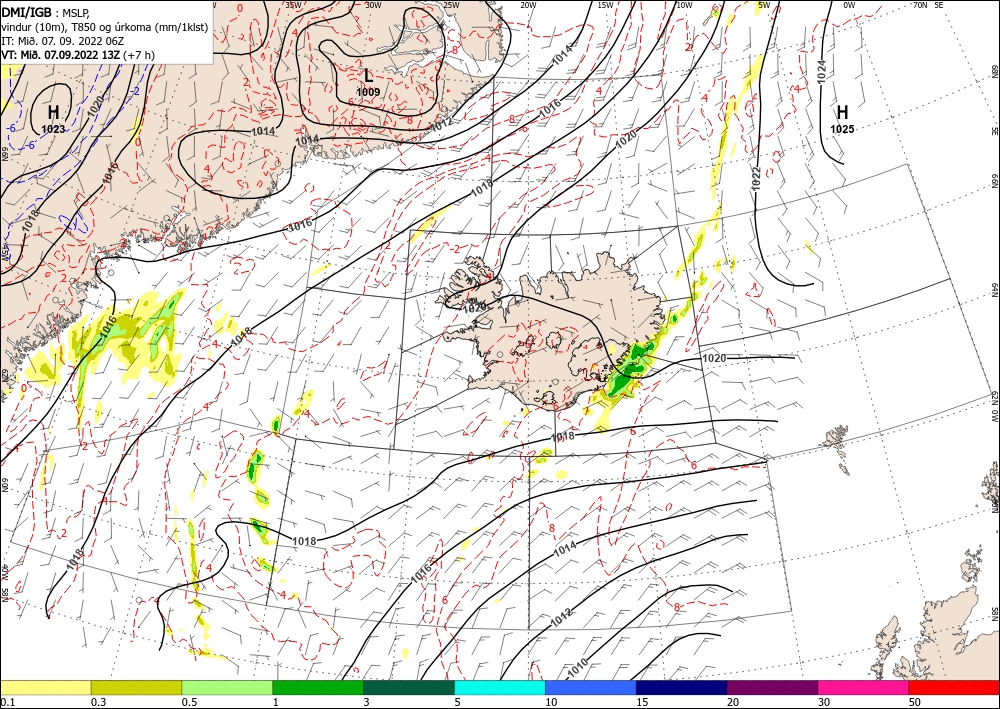Click the 'vindur (10m), T850 og úrkoma' line
1000x709 pixels.
pos(103,26)
